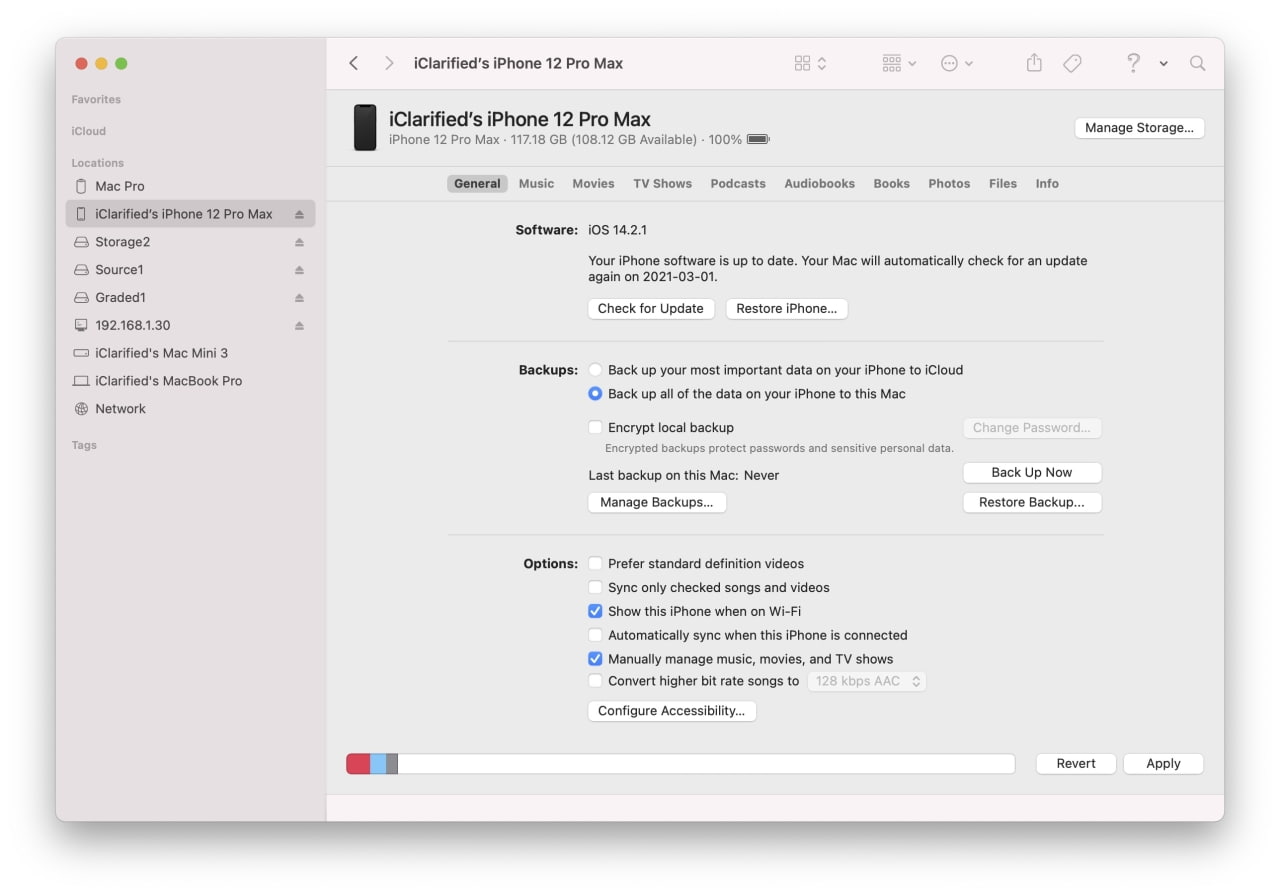Uncheck Show this iPhone when on Wi-Fi
1280x895 pixels.
click(x=595, y=612)
